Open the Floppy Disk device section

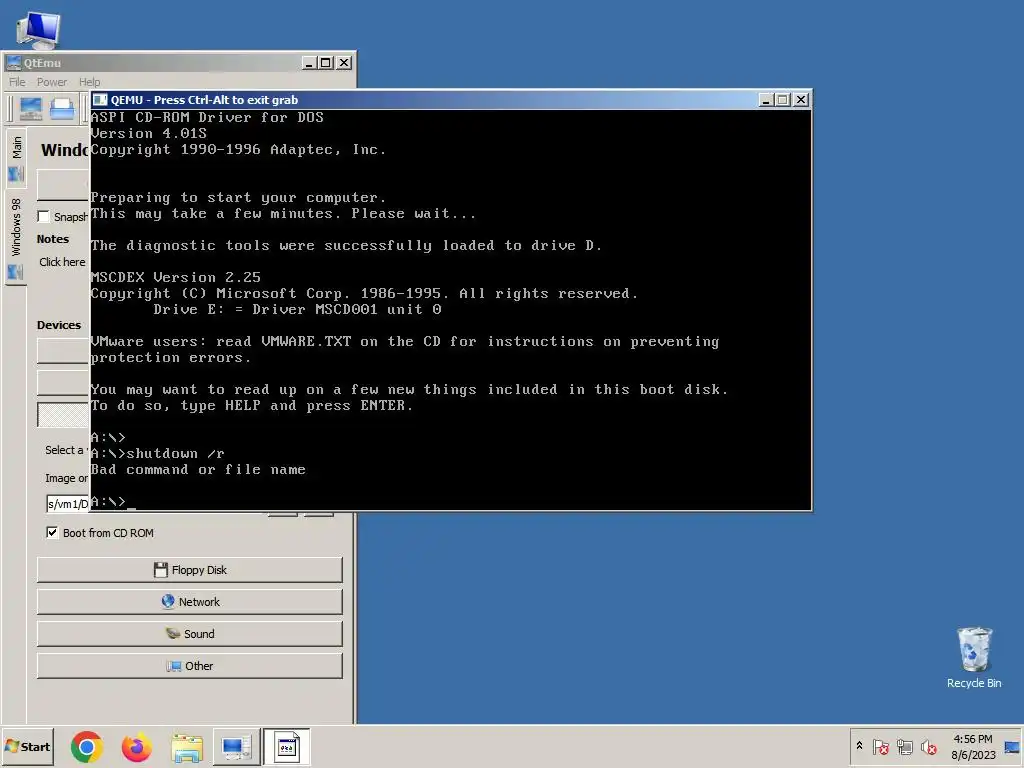(189, 569)
